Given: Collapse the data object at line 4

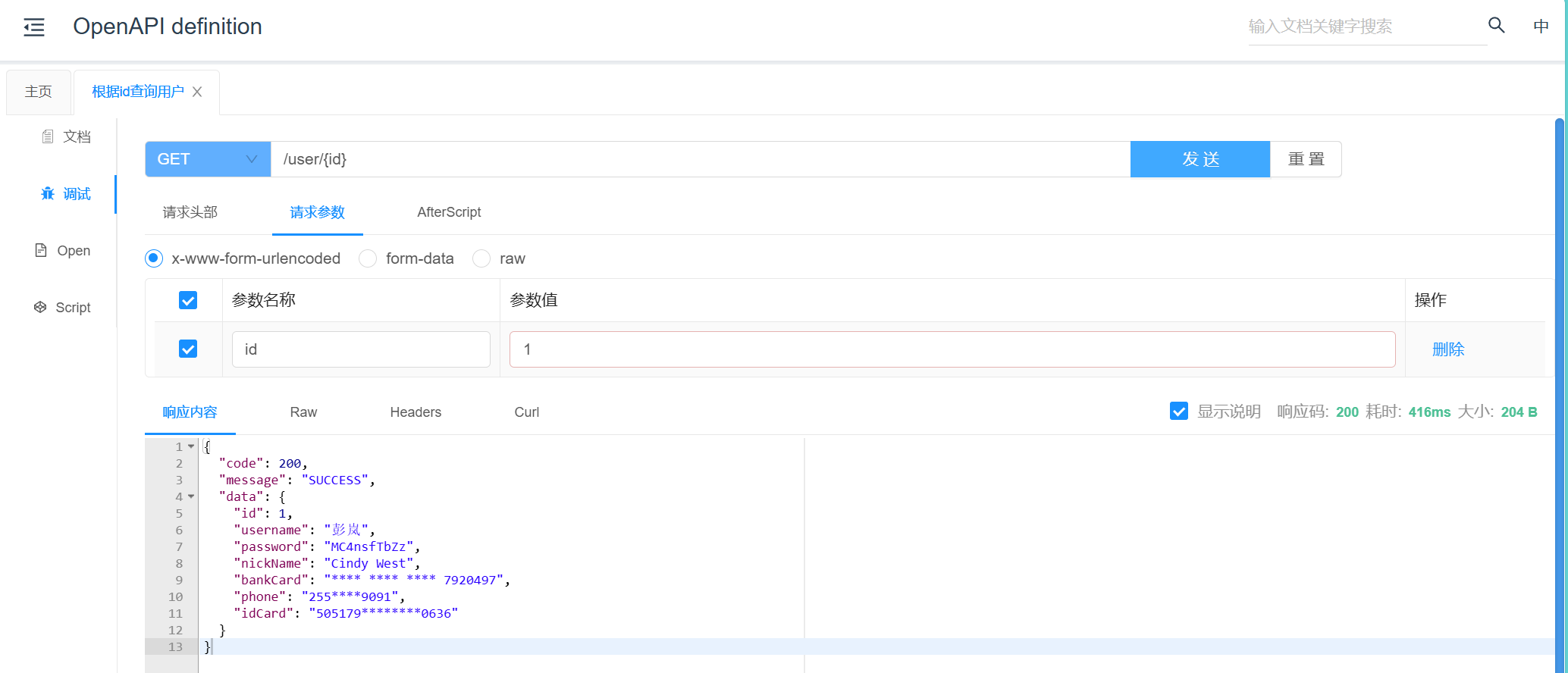Looking at the screenshot, I should (x=191, y=496).
